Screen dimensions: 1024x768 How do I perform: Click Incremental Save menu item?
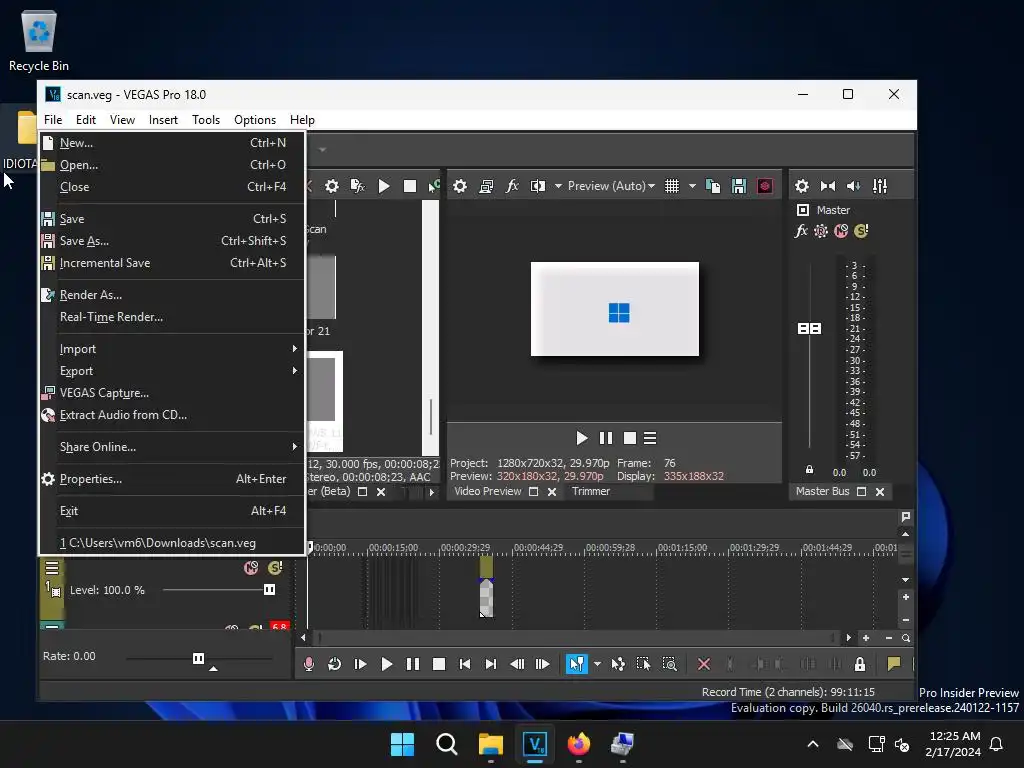point(172,263)
